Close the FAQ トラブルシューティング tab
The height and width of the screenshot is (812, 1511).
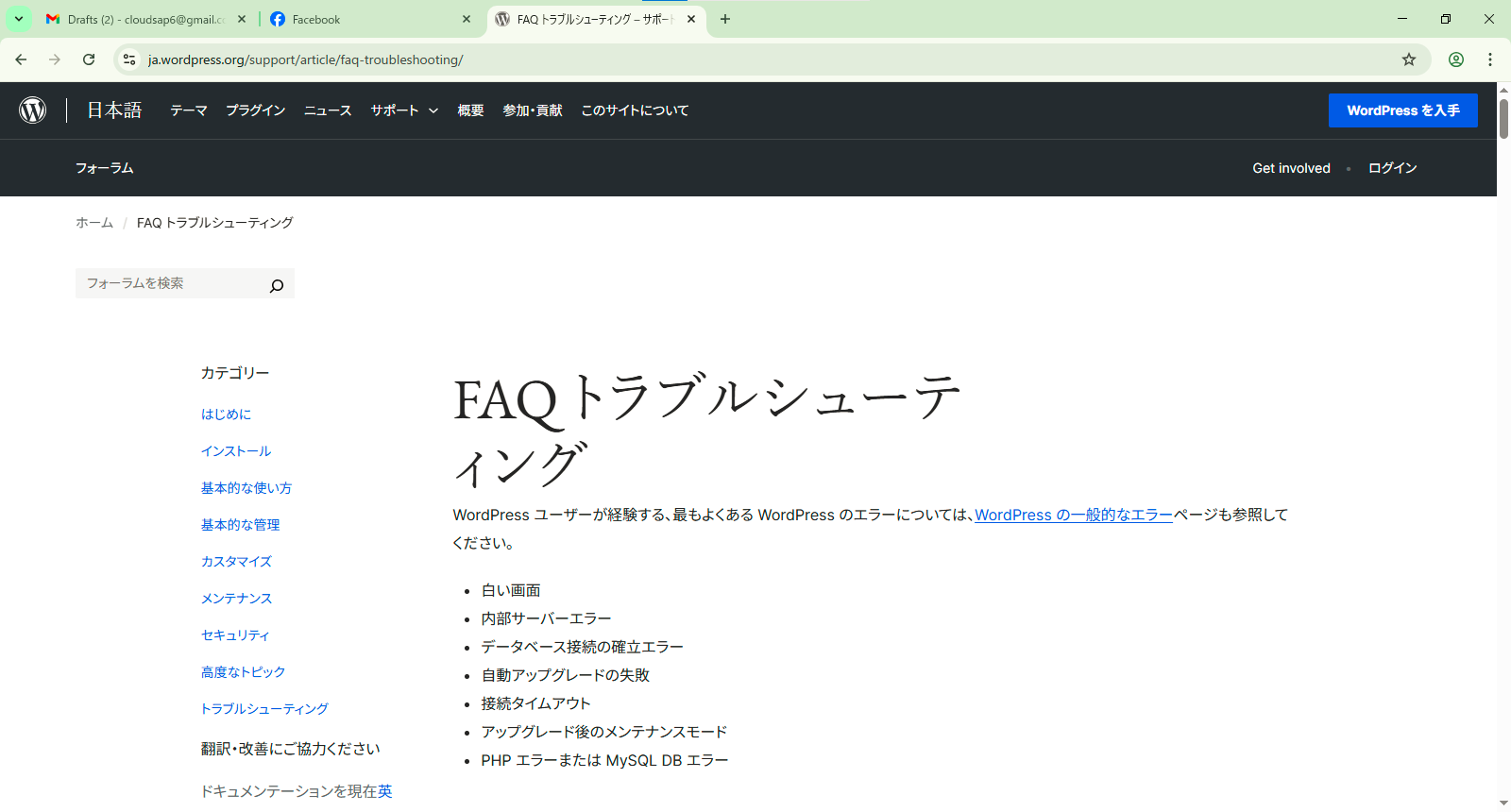click(691, 19)
